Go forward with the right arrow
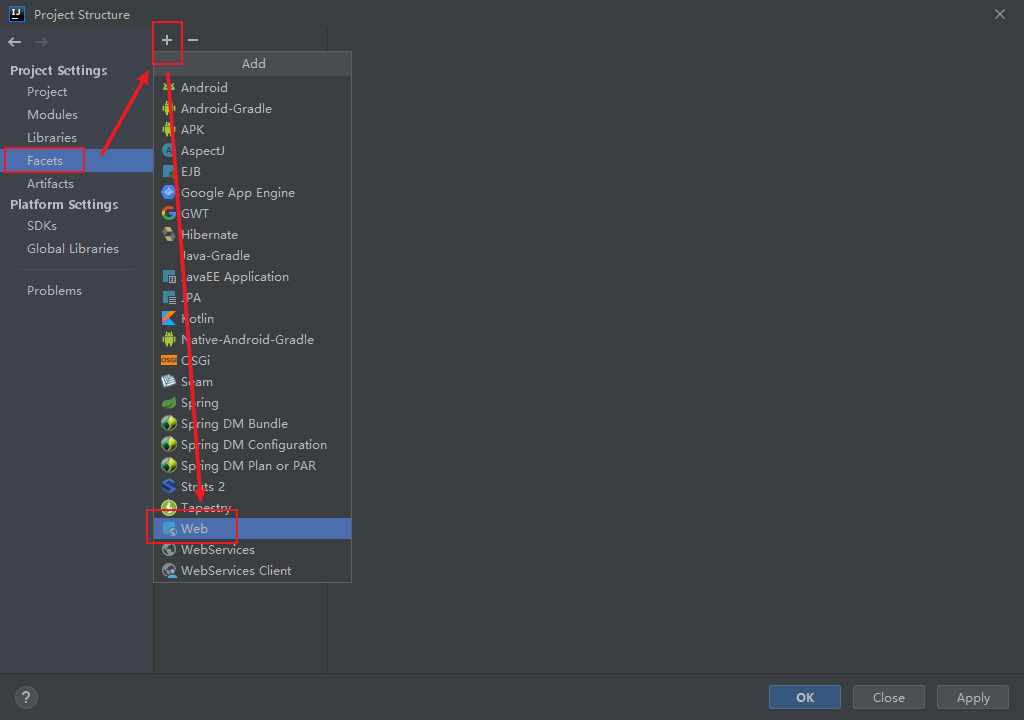 tap(41, 42)
